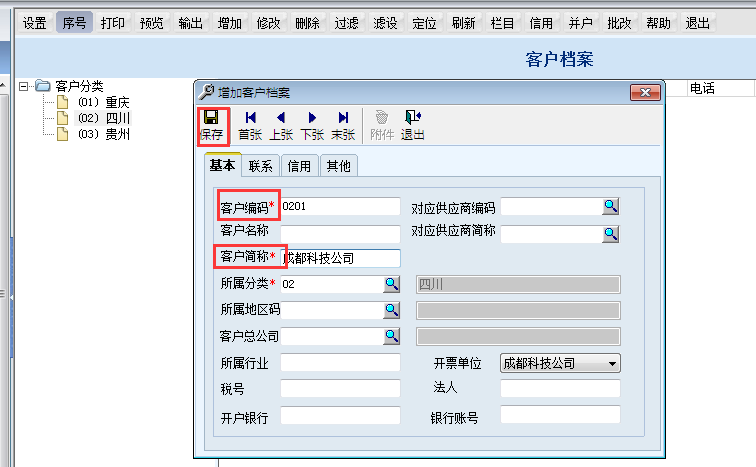Click 栏目 in main toolbar
The image size is (756, 467).
point(502,23)
